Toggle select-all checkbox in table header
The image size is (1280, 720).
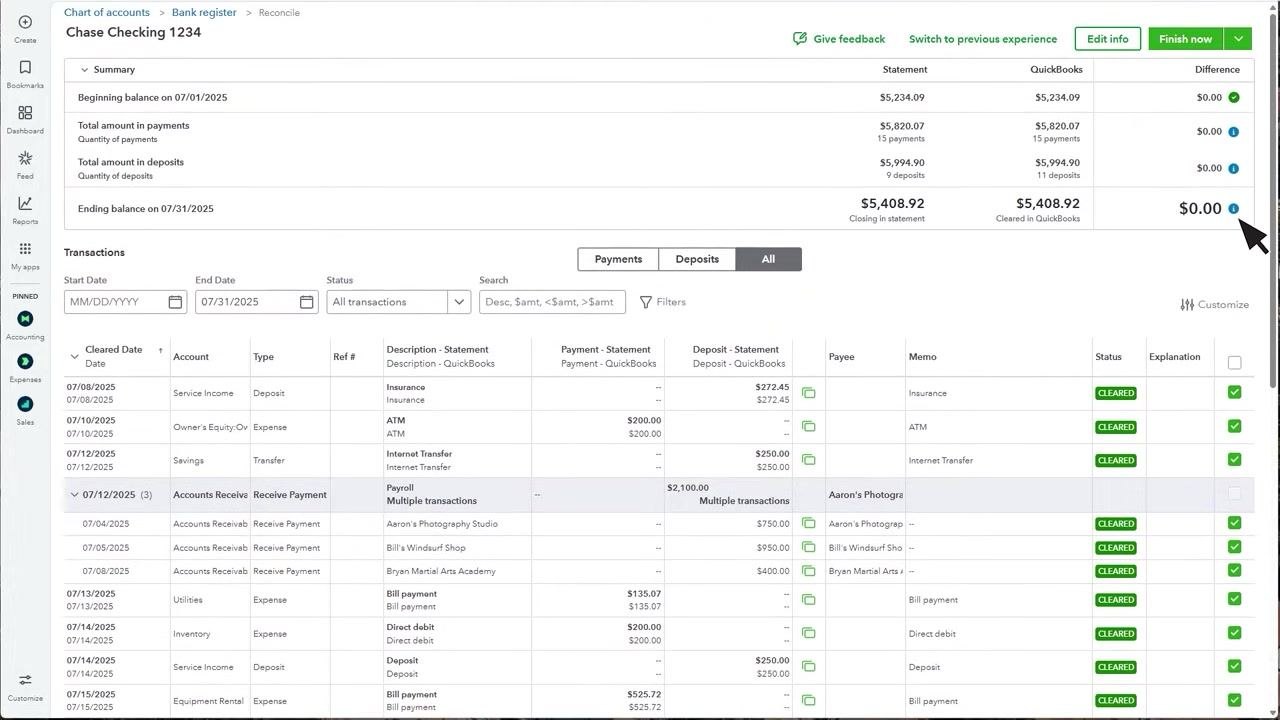tap(1234, 363)
